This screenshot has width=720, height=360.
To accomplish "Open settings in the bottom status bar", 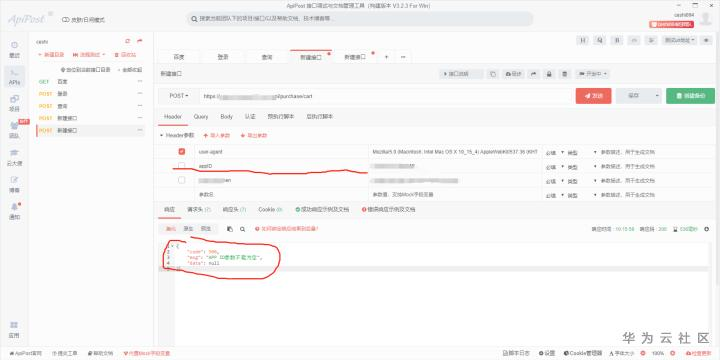I will pyautogui.click(x=547, y=354).
